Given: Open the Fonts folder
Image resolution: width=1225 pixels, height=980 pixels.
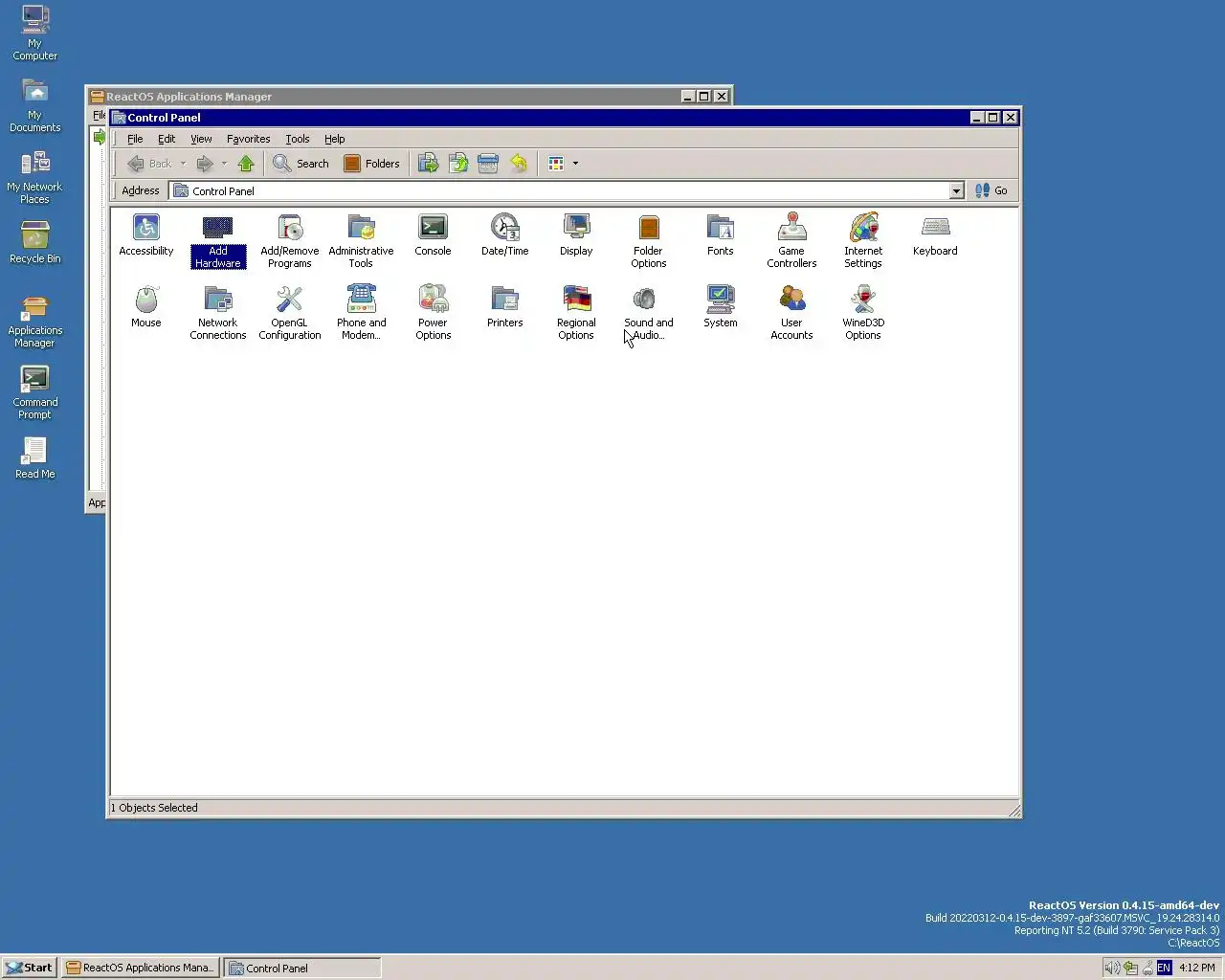Looking at the screenshot, I should (x=720, y=235).
